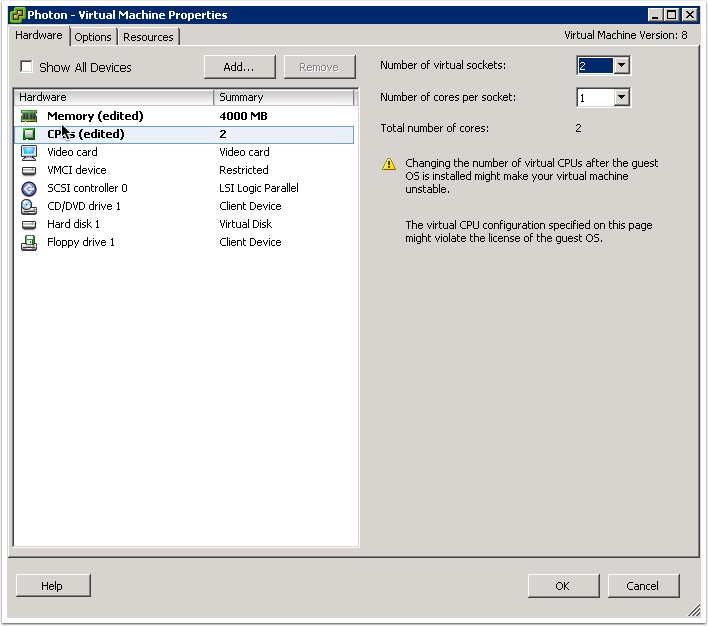Select the Video card monitor icon
Image resolution: width=708 pixels, height=626 pixels.
[29, 152]
